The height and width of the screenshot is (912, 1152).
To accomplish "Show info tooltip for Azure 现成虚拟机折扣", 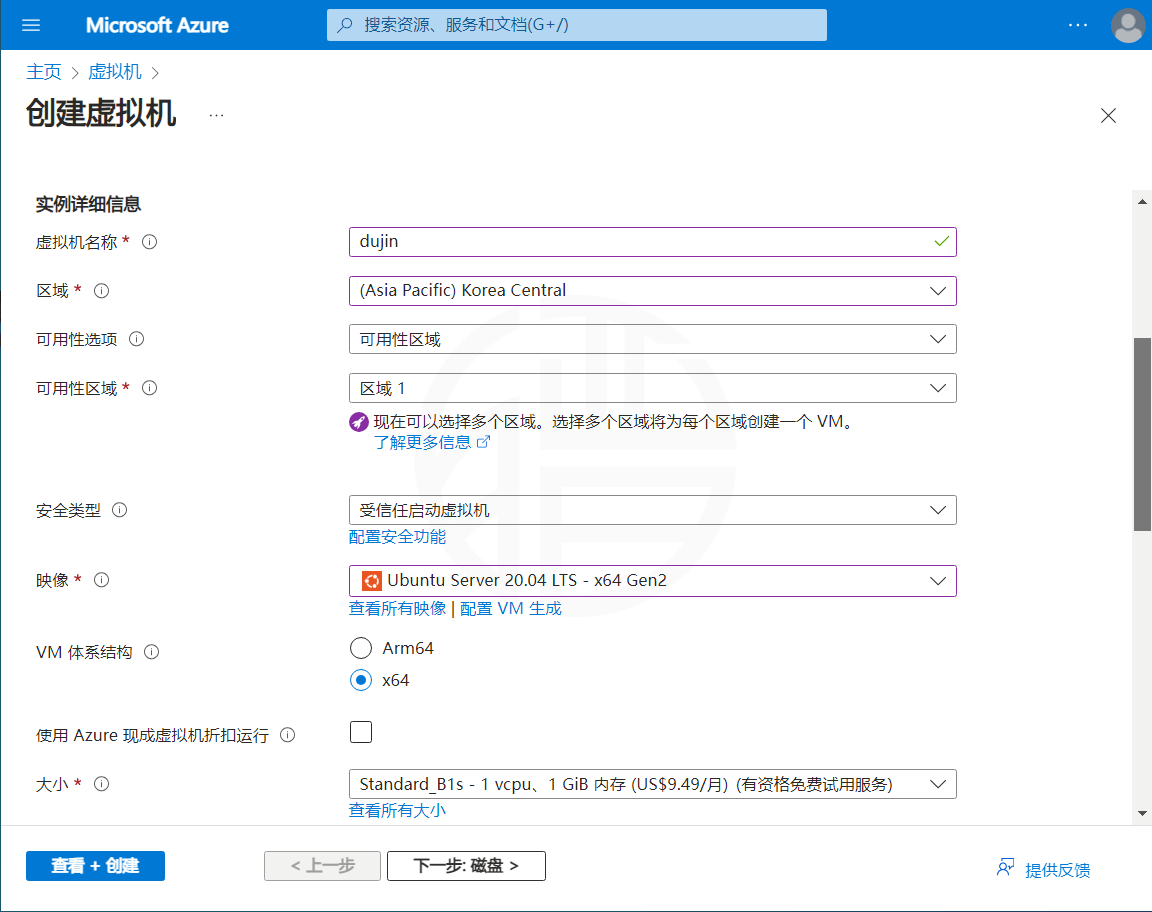I will (x=288, y=735).
